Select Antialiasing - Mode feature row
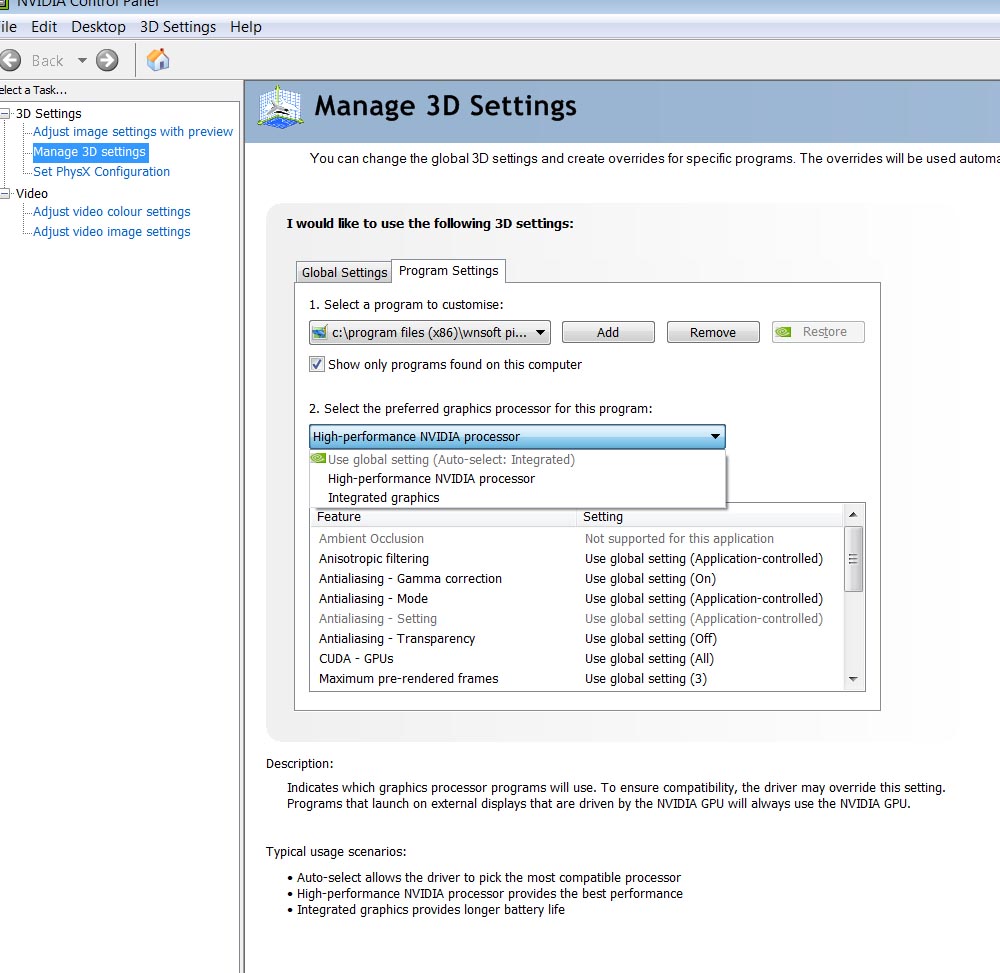The height and width of the screenshot is (973, 1000). coord(577,599)
